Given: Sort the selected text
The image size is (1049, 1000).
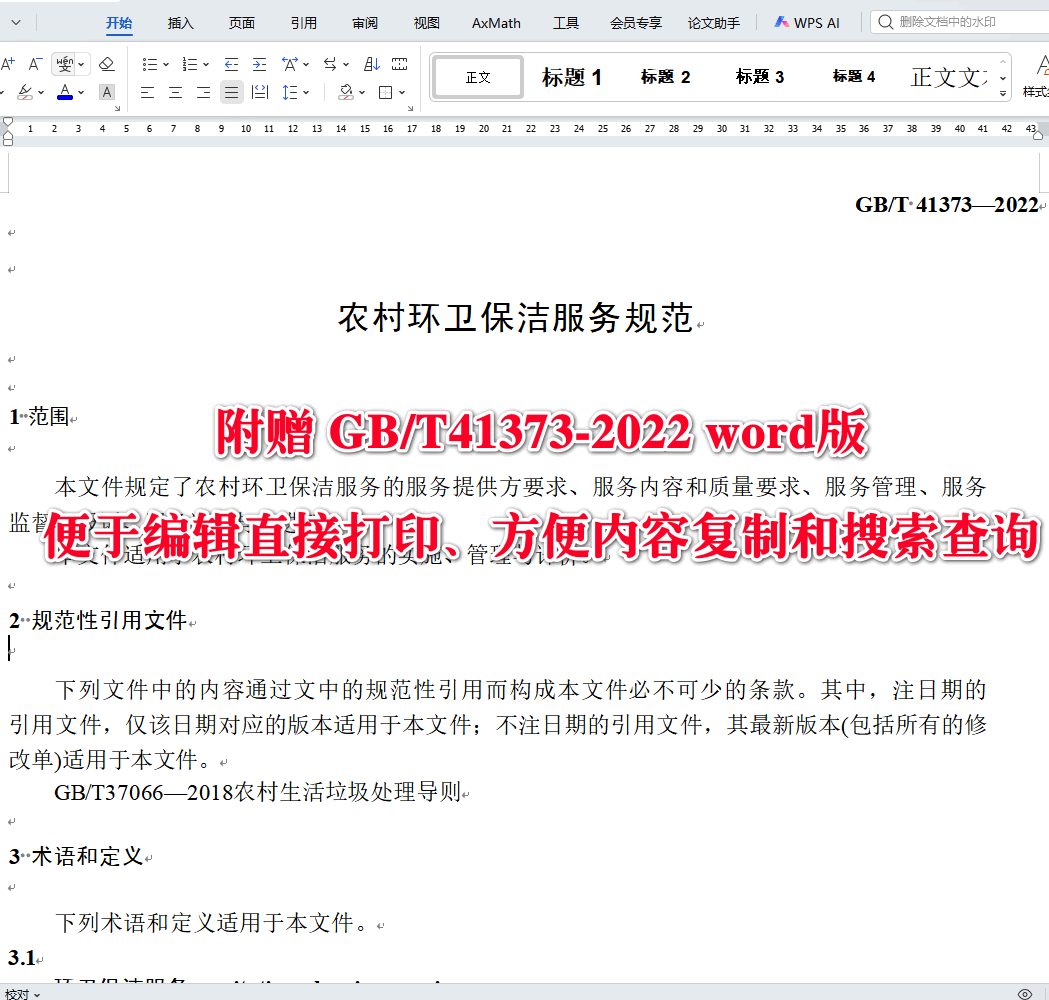Looking at the screenshot, I should (372, 64).
